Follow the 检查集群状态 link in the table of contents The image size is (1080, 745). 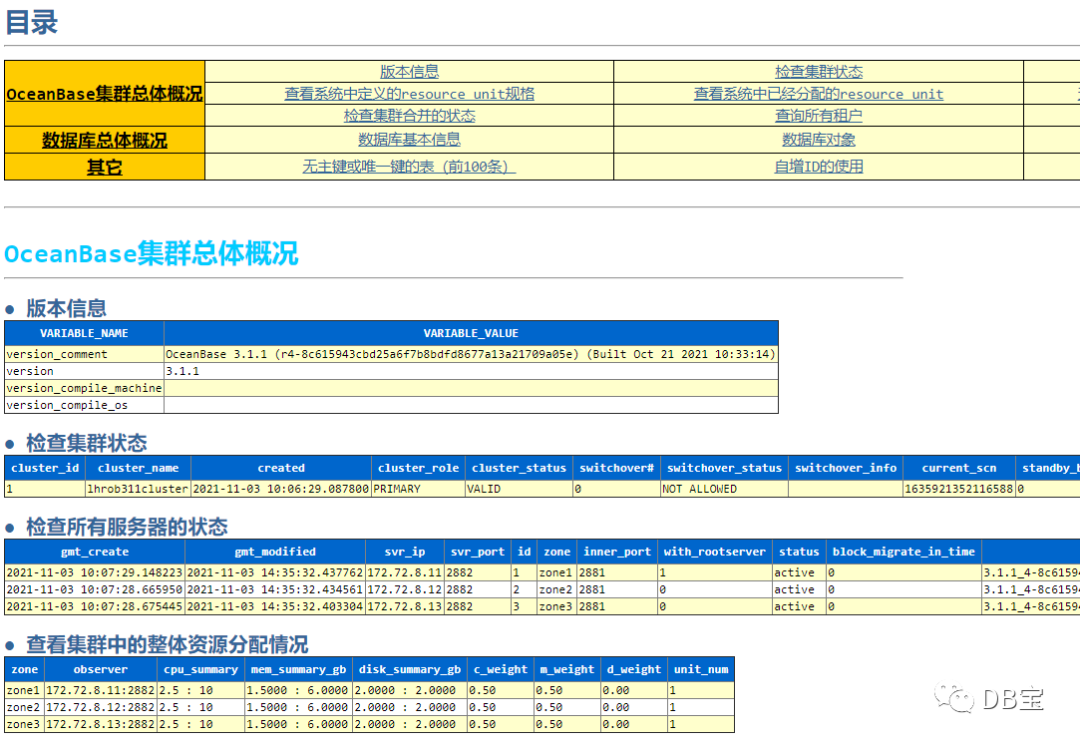(818, 72)
